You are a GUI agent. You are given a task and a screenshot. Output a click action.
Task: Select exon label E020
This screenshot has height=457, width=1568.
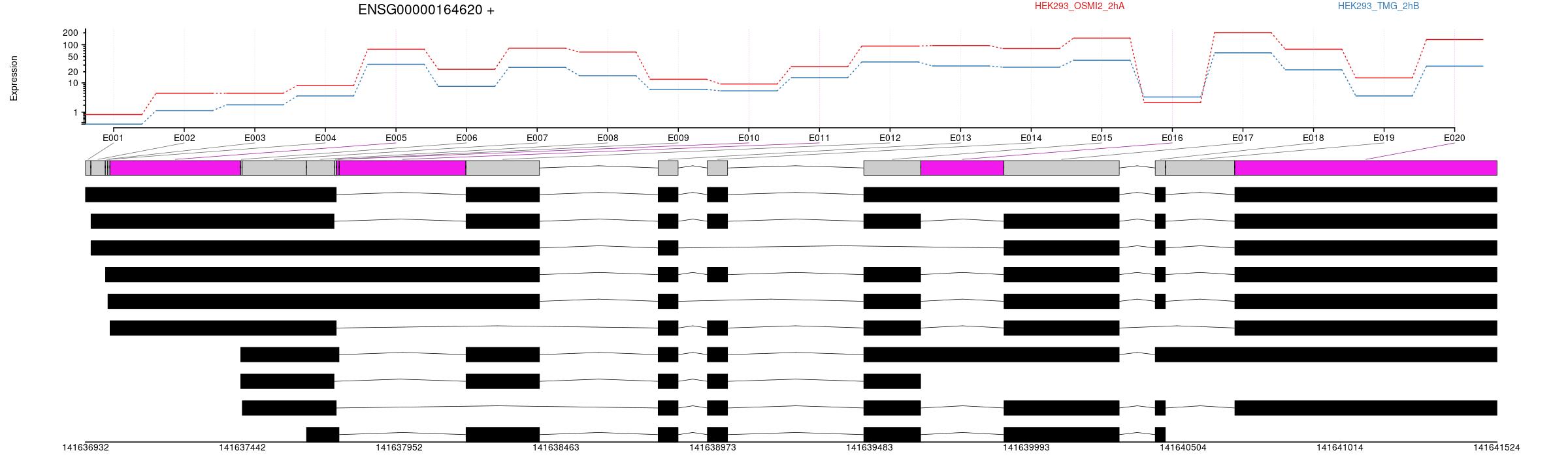pos(1454,138)
